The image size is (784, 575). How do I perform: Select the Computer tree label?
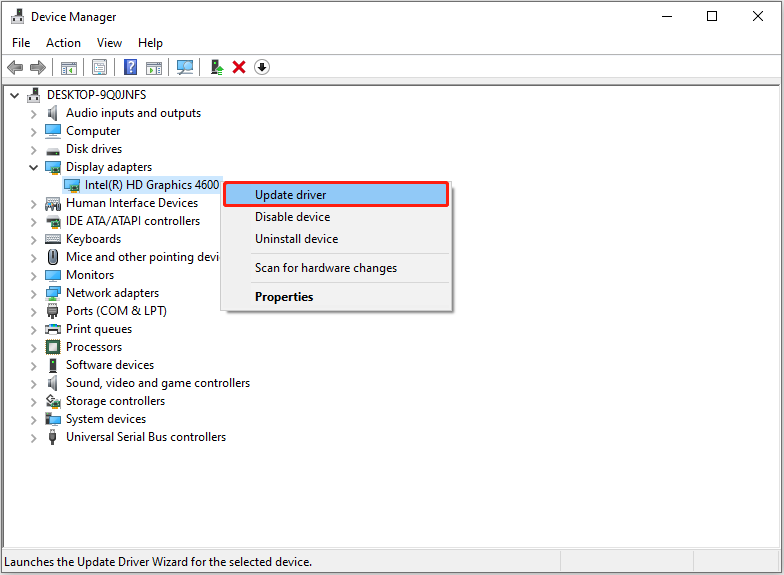[93, 131]
